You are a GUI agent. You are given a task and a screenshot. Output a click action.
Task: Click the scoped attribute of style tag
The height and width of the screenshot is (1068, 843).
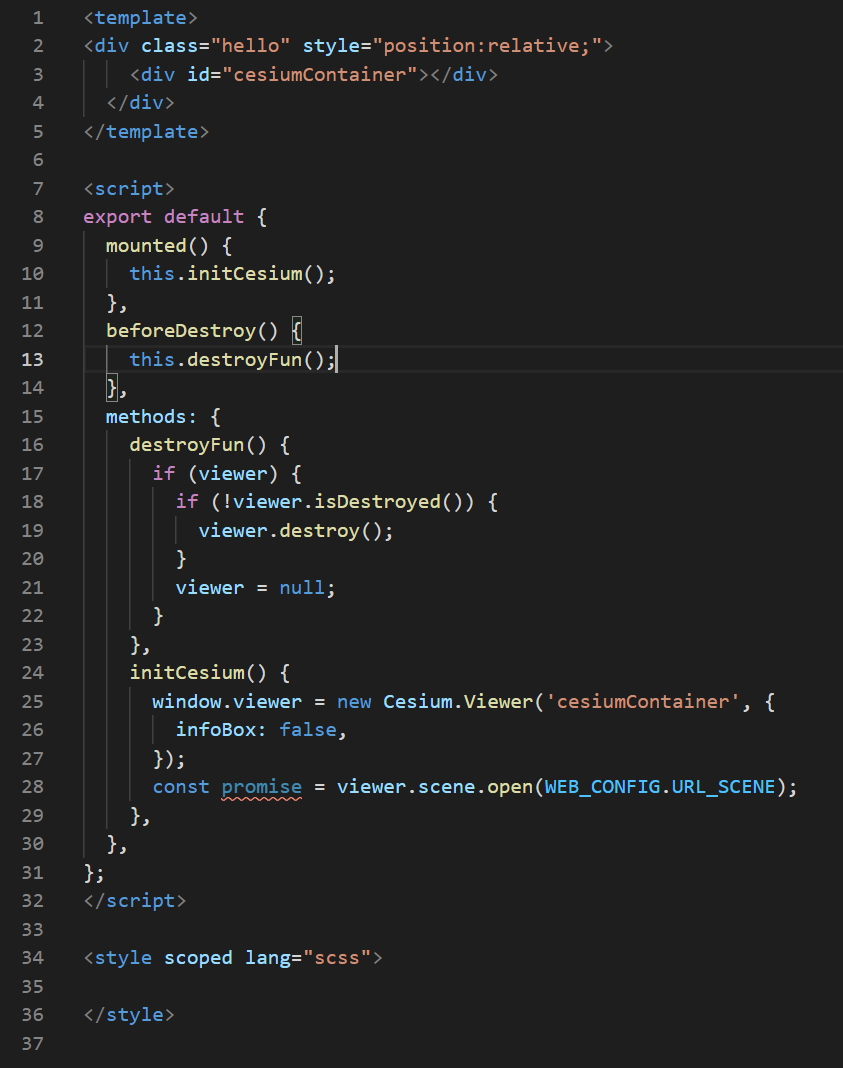198,958
